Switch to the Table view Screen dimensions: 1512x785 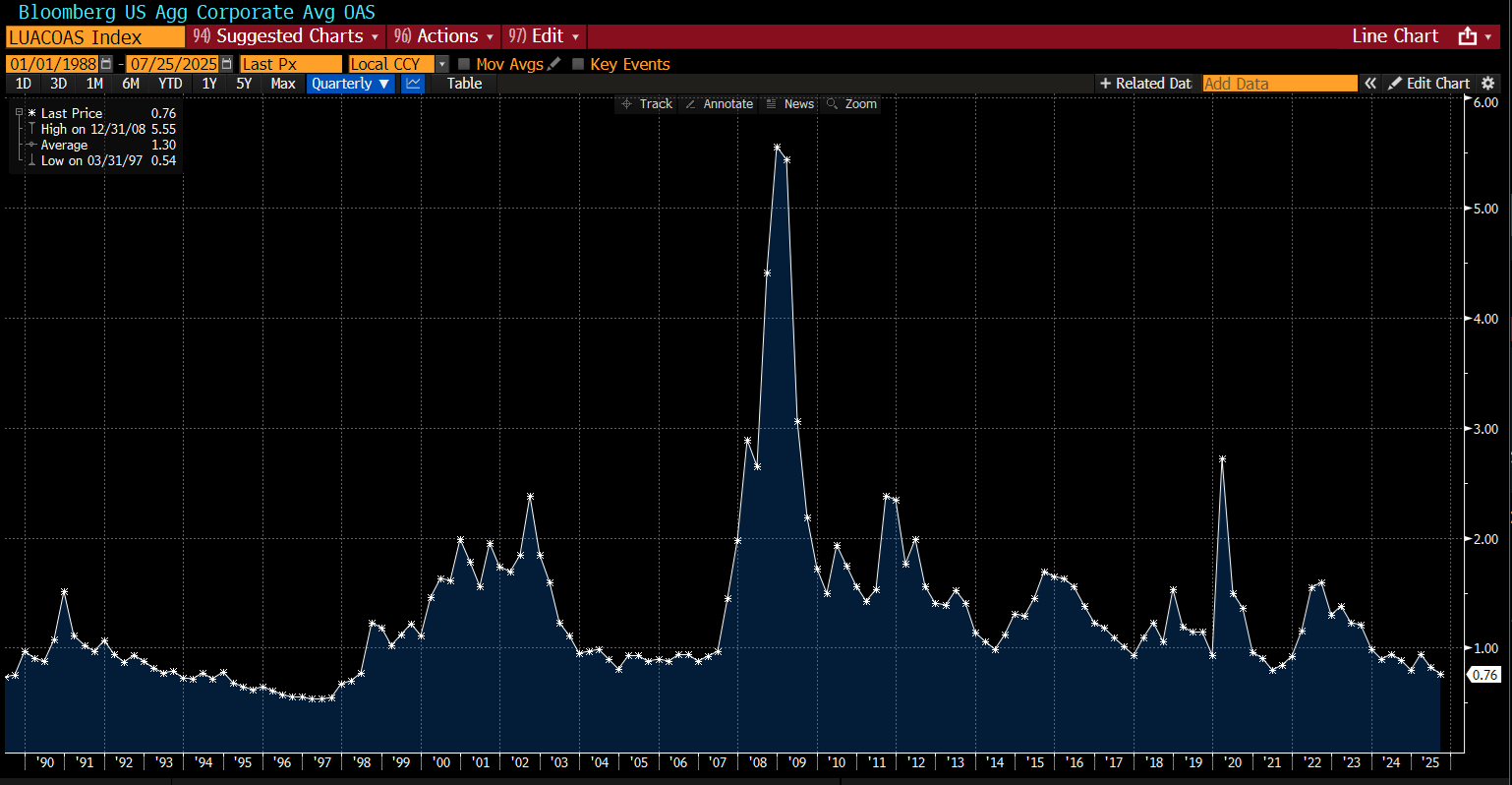coord(464,84)
